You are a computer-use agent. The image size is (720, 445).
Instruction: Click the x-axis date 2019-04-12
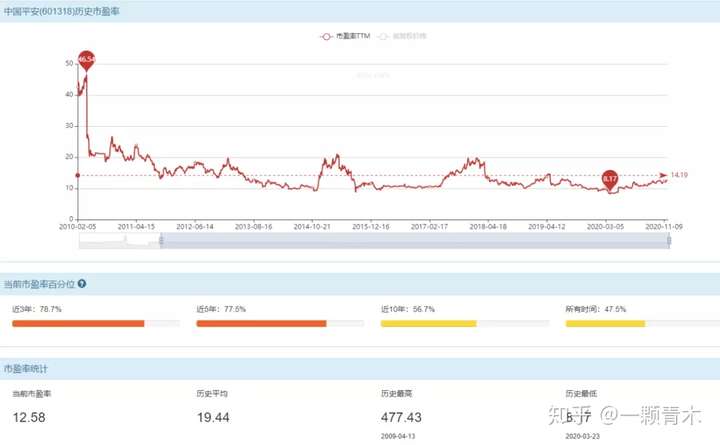pos(546,227)
